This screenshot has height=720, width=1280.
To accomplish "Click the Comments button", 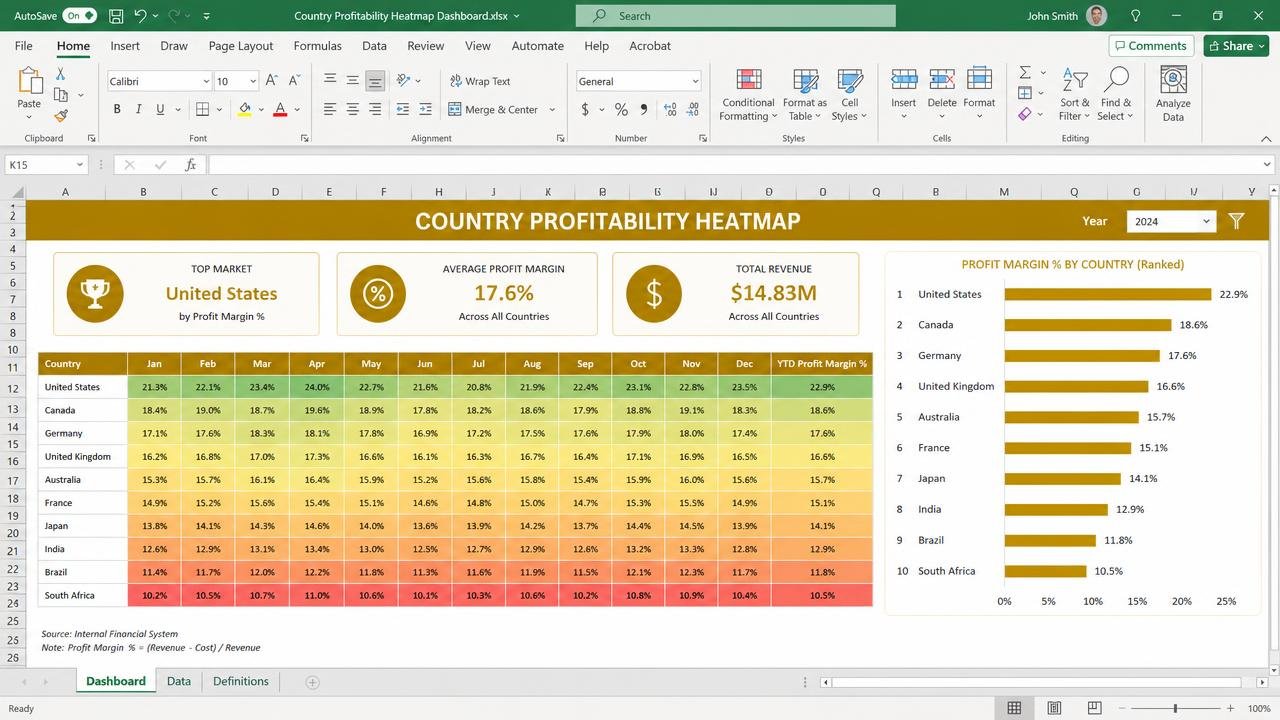I will 1150,45.
